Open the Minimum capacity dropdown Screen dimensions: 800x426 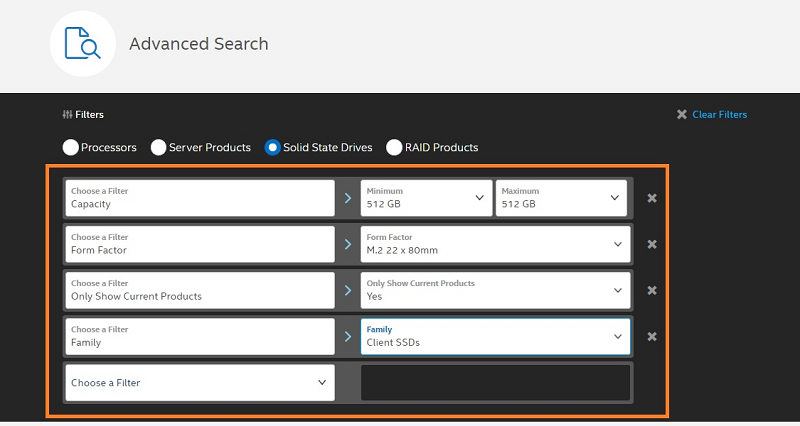point(426,198)
